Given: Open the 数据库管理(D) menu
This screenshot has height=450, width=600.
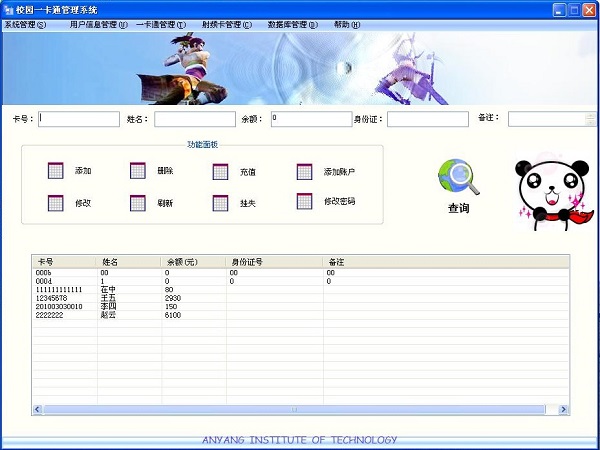Looking at the screenshot, I should click(293, 25).
